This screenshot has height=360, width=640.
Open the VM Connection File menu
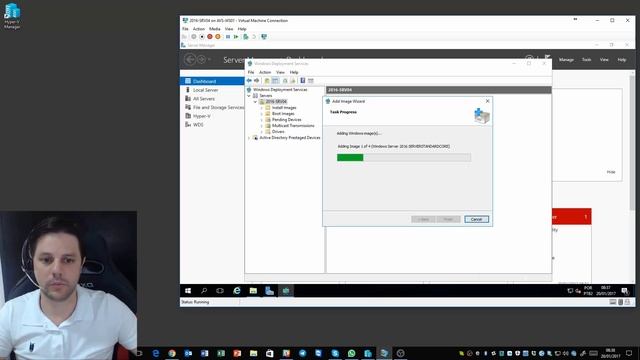pyautogui.click(x=185, y=29)
